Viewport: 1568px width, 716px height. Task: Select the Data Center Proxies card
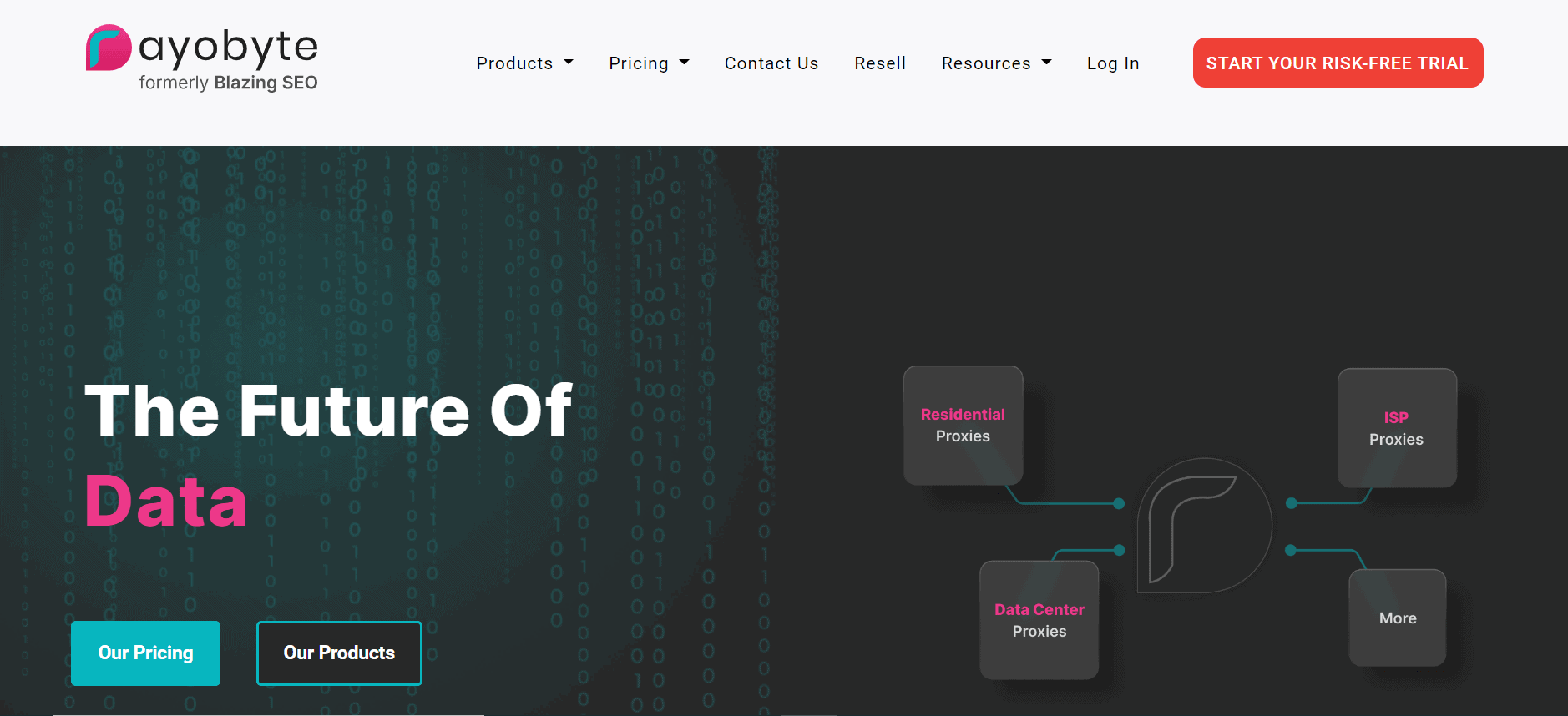click(x=1039, y=620)
